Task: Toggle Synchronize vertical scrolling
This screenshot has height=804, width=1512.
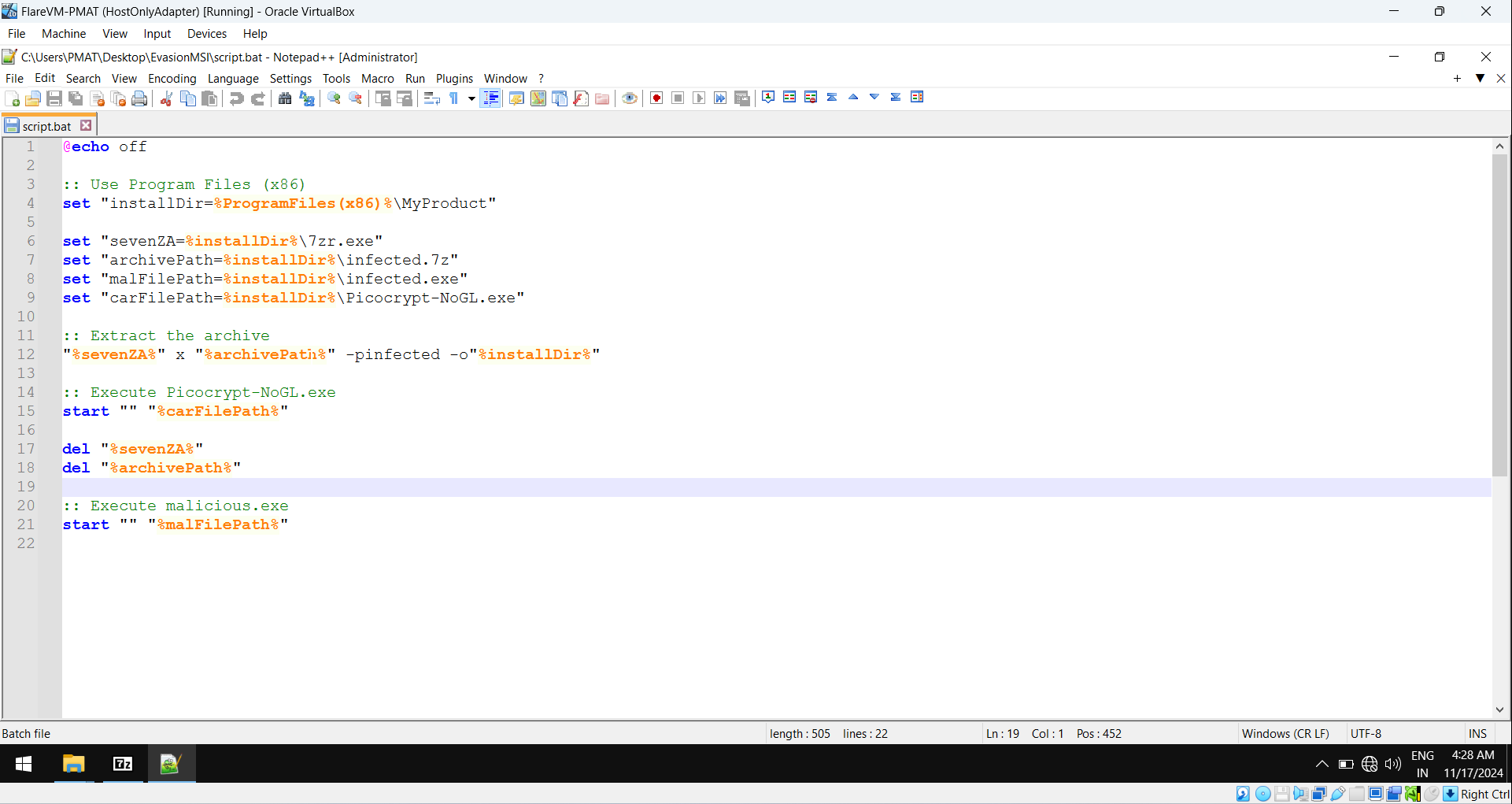Action: tap(383, 98)
